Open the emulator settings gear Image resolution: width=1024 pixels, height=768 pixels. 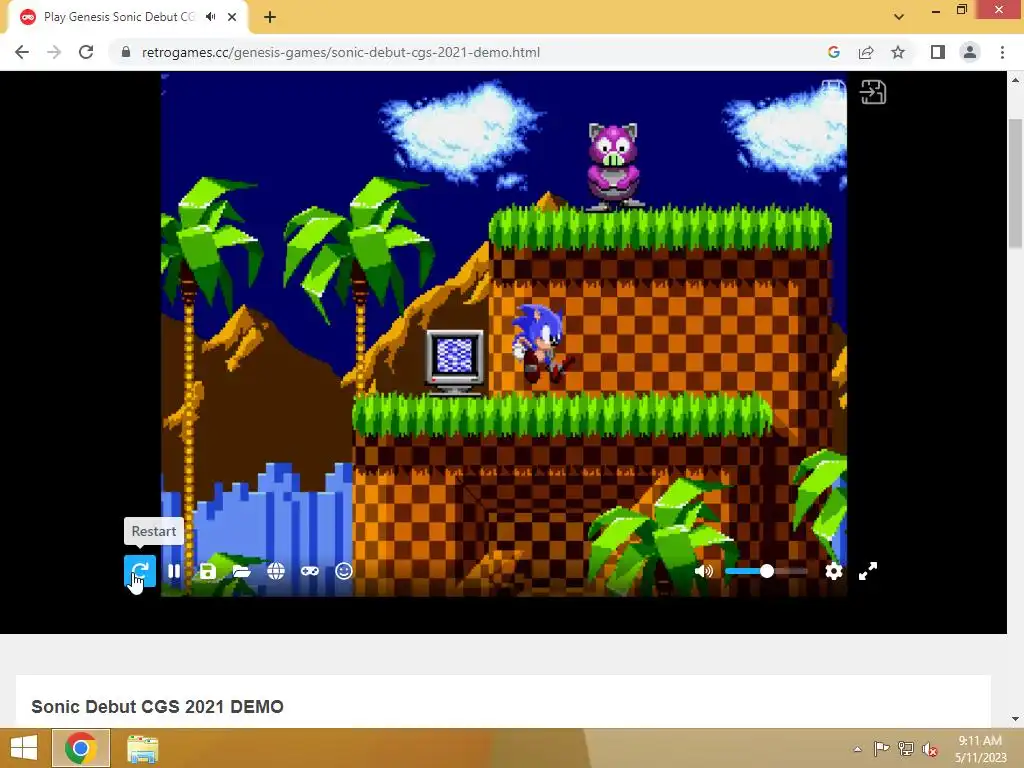pyautogui.click(x=833, y=571)
